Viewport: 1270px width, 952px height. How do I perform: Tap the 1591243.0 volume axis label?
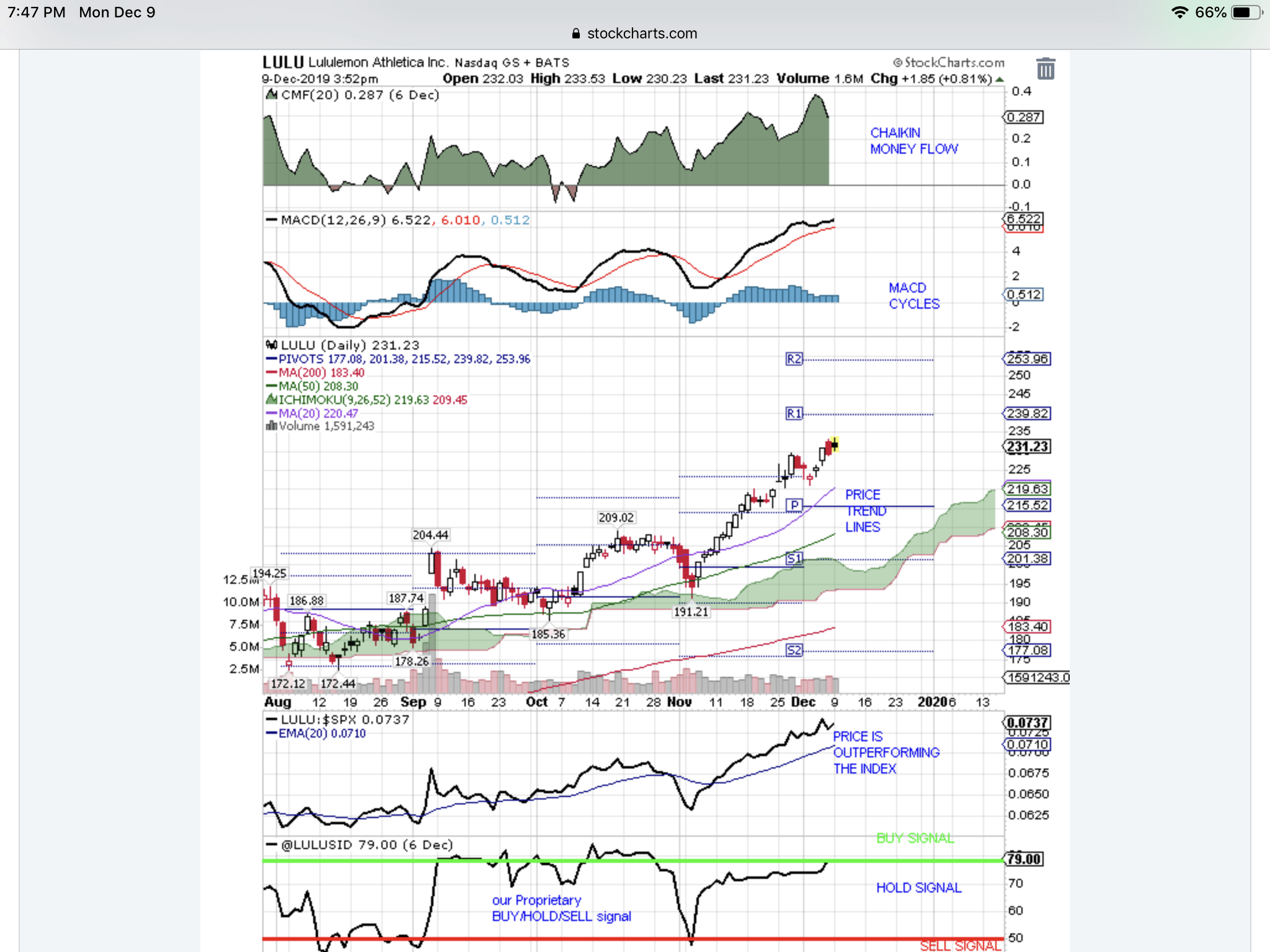(x=1036, y=677)
